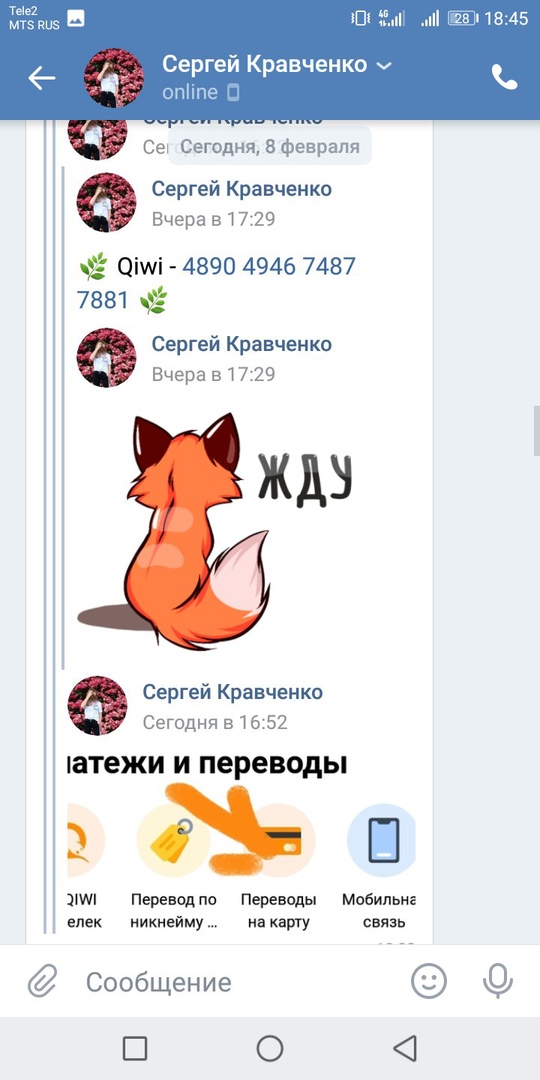Screen dimensions: 540x1080
Task: Tap the avatar next to the 16:52 message
Action: (x=97, y=705)
